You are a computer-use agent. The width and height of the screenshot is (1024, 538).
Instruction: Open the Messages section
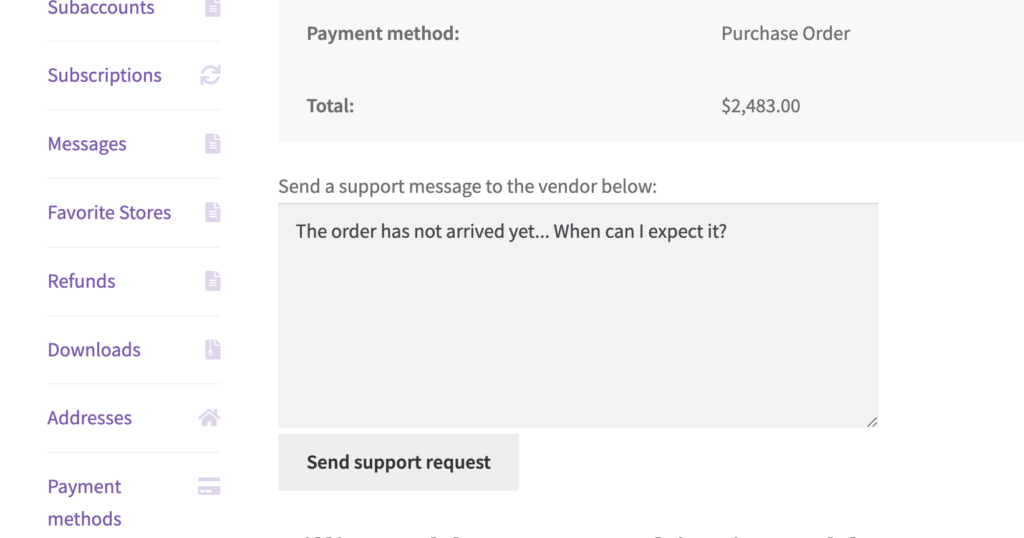pyautogui.click(x=87, y=144)
